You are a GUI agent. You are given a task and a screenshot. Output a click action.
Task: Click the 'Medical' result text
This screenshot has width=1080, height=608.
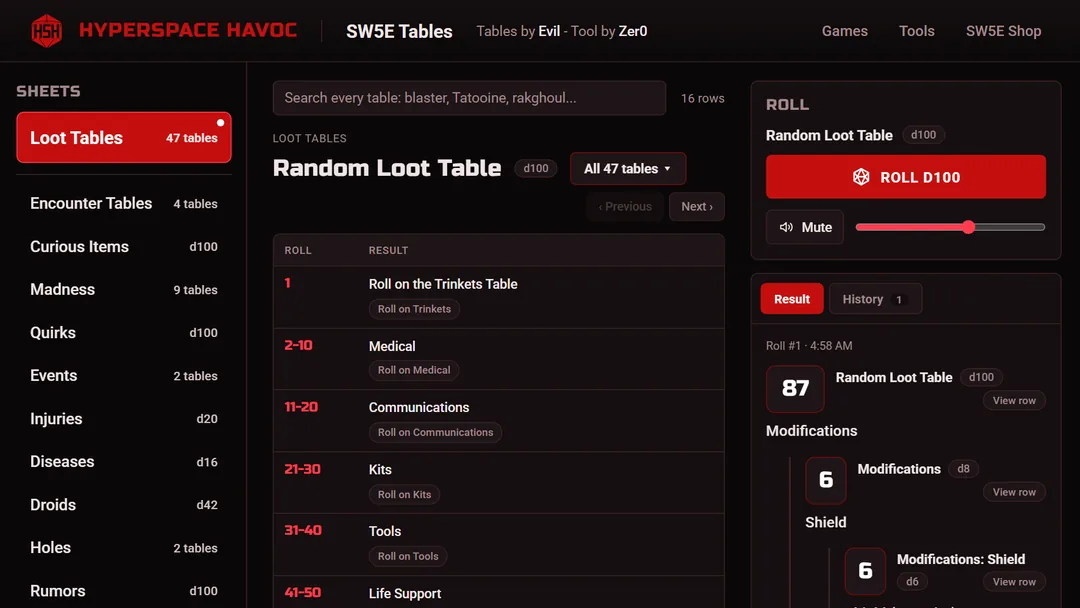coord(392,346)
